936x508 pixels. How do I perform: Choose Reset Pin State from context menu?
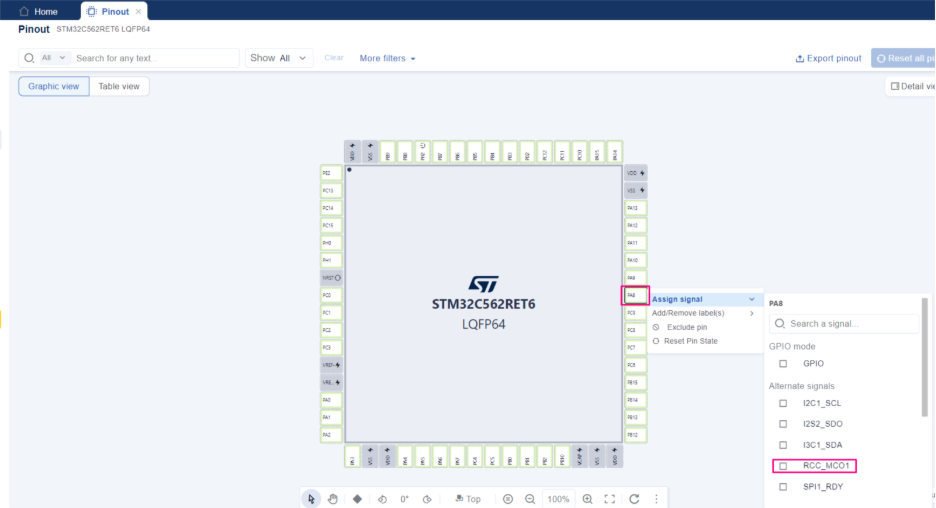[691, 341]
